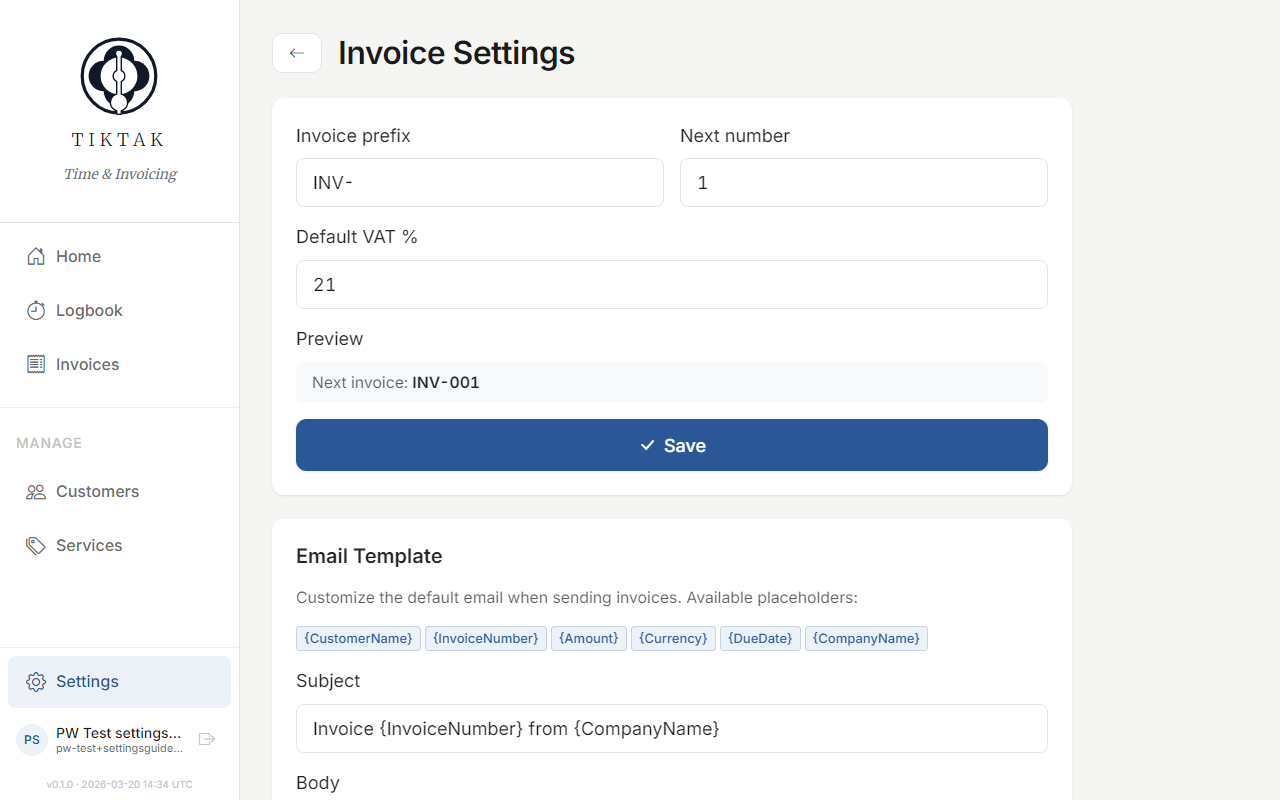
Task: Click the PS user avatar
Action: [31, 739]
